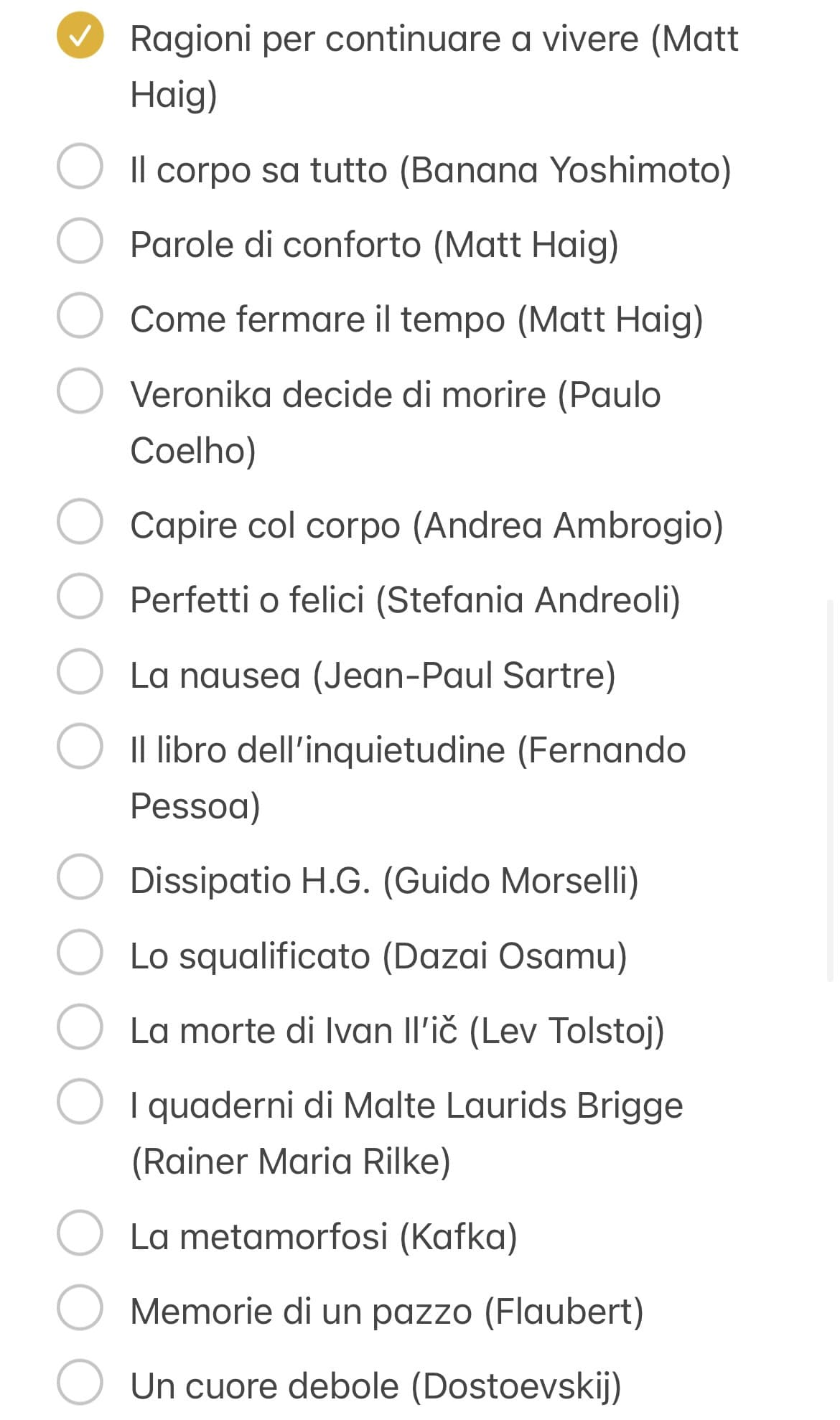The height and width of the screenshot is (1420, 840).
Task: Select Dissipatio H.G. by Guido Morselli
Action: [x=80, y=877]
